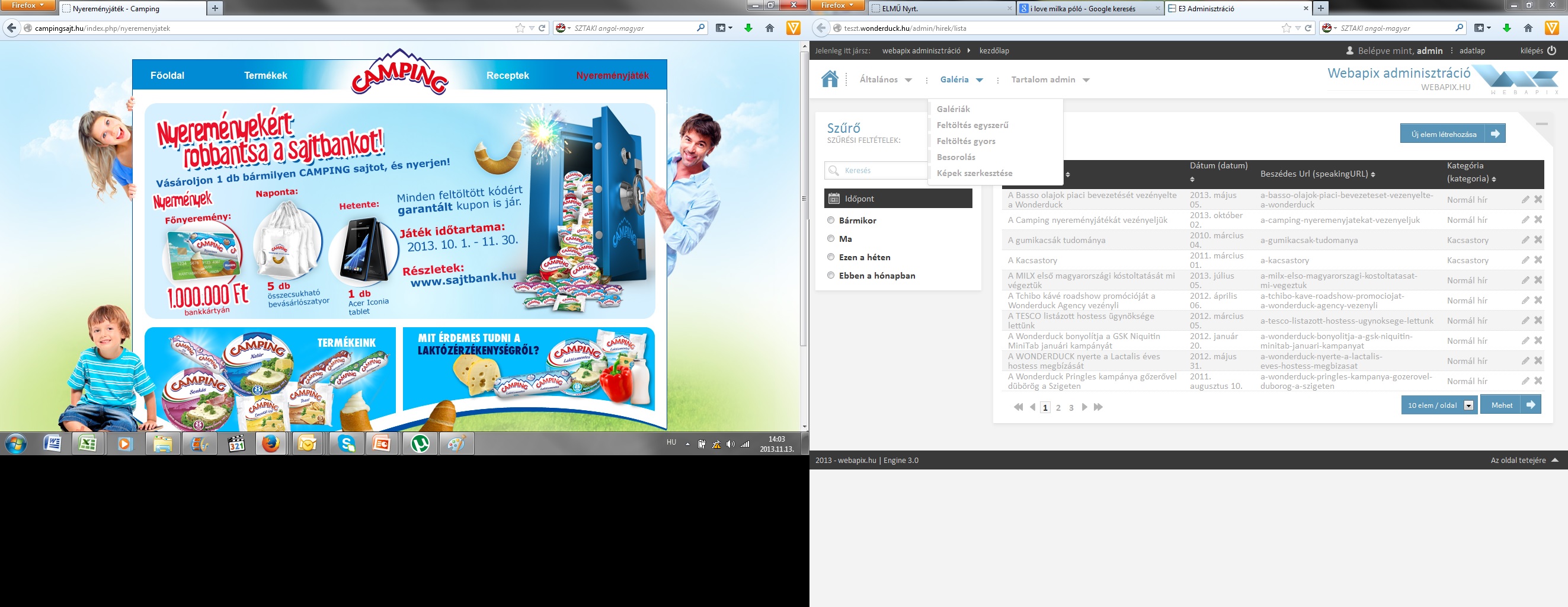Choose 'Feltöltés gyors' menu entry
Screen dimensions: 1568x607
click(966, 140)
